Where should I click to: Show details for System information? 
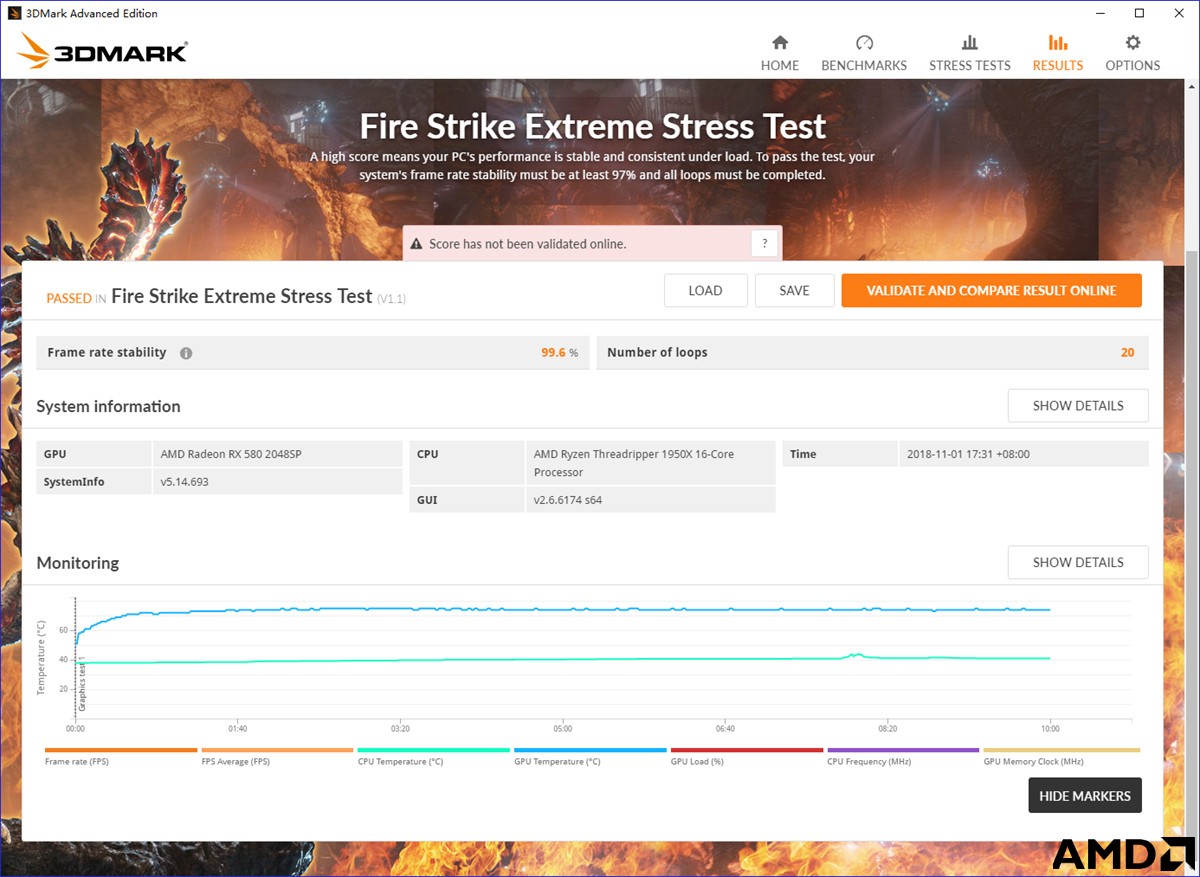coord(1078,406)
